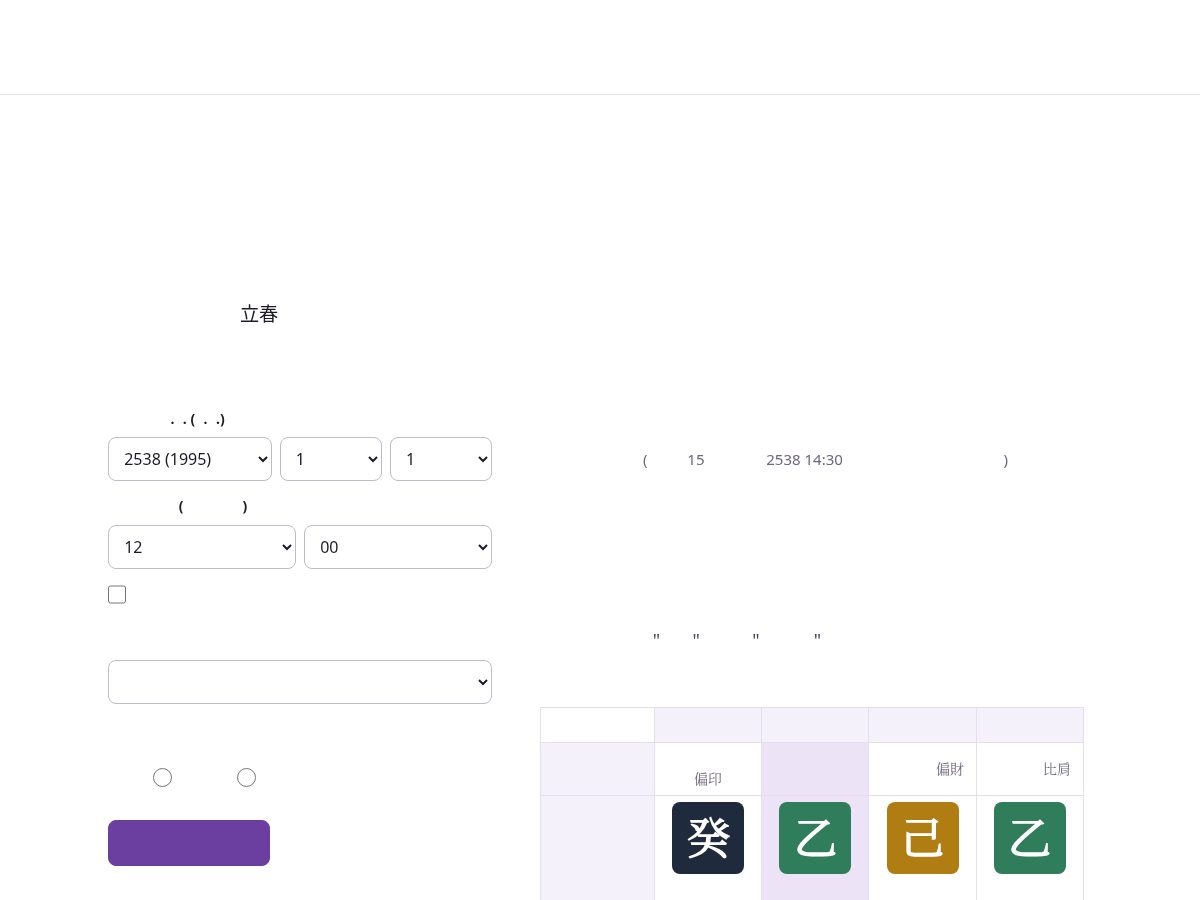Click the dark navy 癸 stem tile
Viewport: 1200px width, 900px height.
tap(708, 838)
